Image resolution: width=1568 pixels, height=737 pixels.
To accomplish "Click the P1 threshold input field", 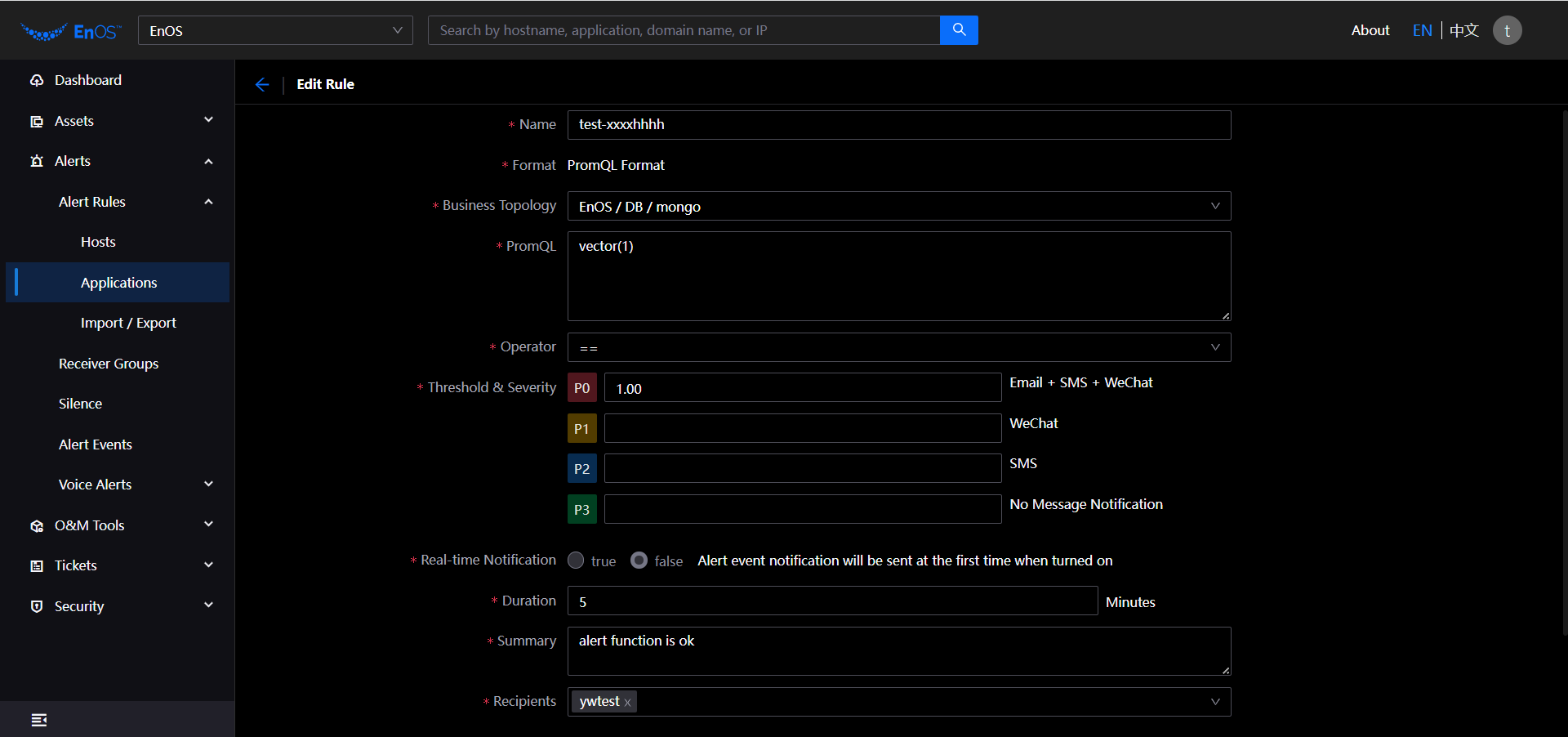I will coord(803,428).
